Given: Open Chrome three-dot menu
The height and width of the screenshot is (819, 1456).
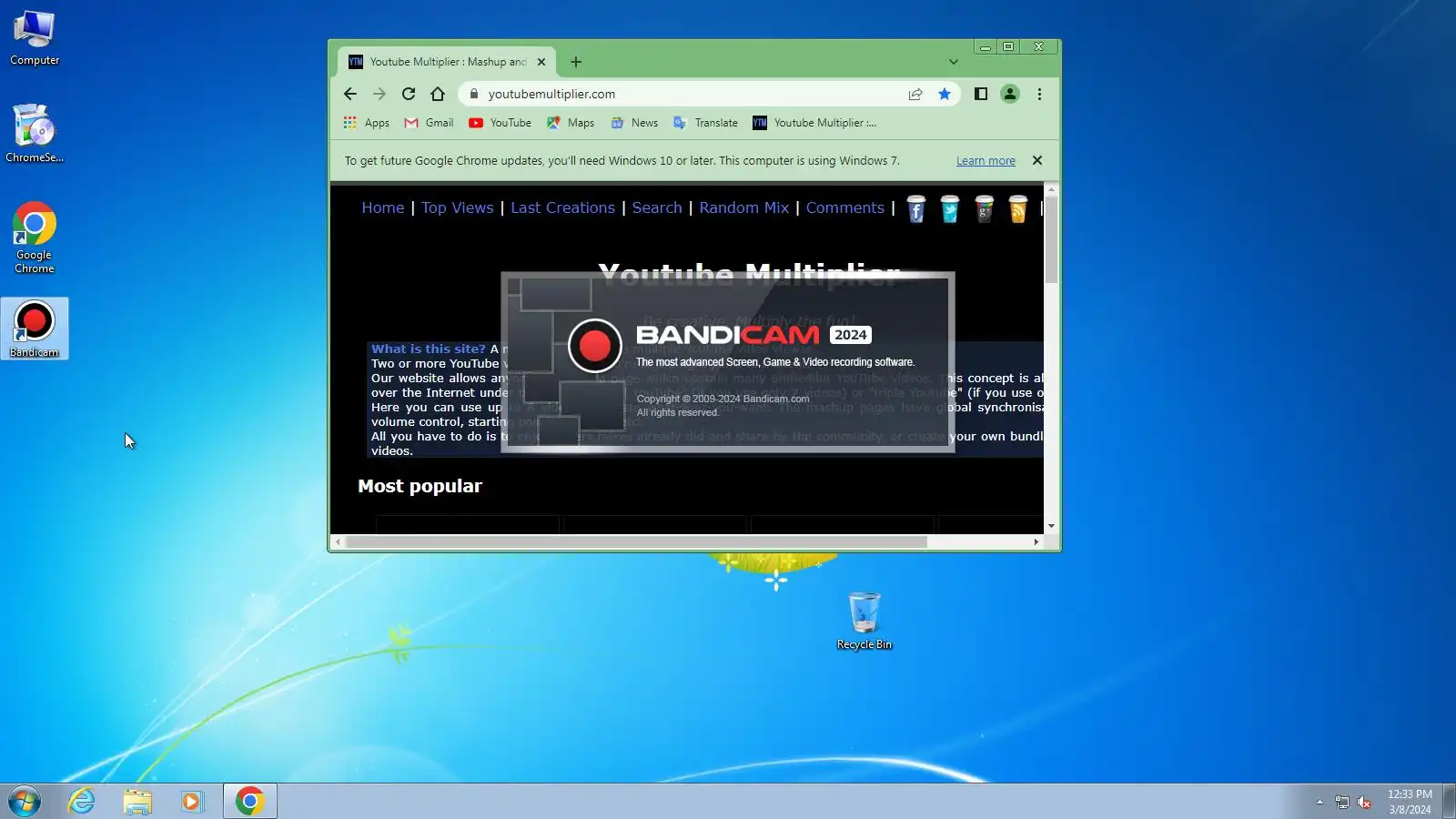Looking at the screenshot, I should coord(1039,94).
